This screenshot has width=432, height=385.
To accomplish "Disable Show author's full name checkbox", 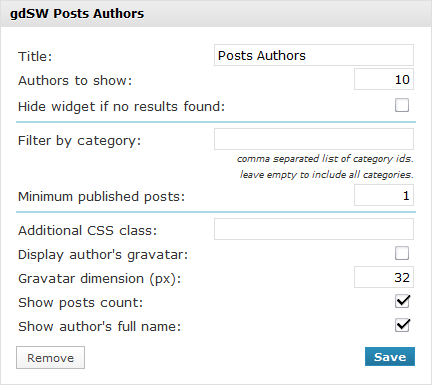I will [402, 325].
